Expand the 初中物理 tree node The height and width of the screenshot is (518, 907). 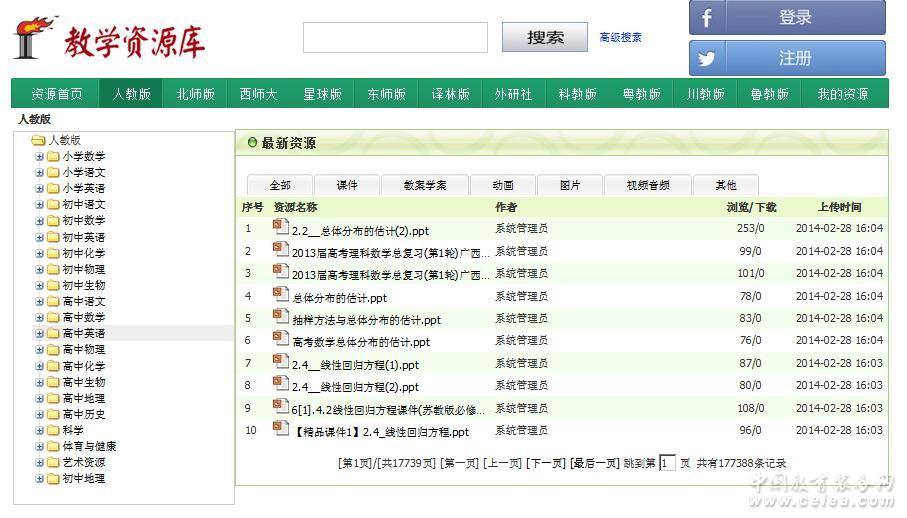point(40,269)
